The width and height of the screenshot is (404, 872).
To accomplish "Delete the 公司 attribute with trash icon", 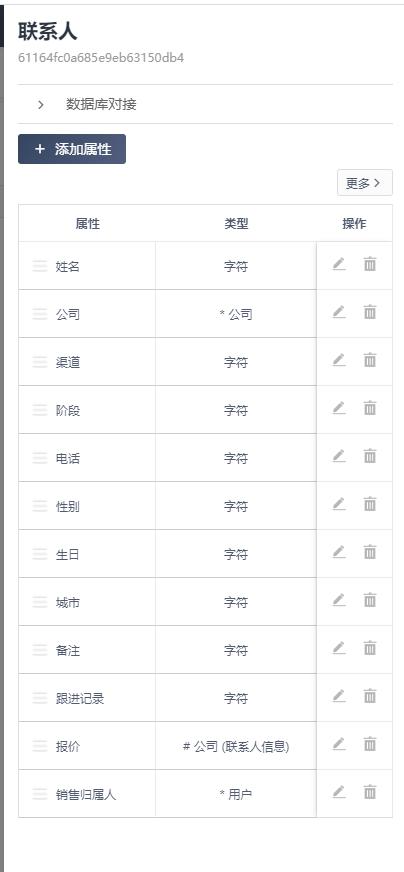I will (x=370, y=312).
